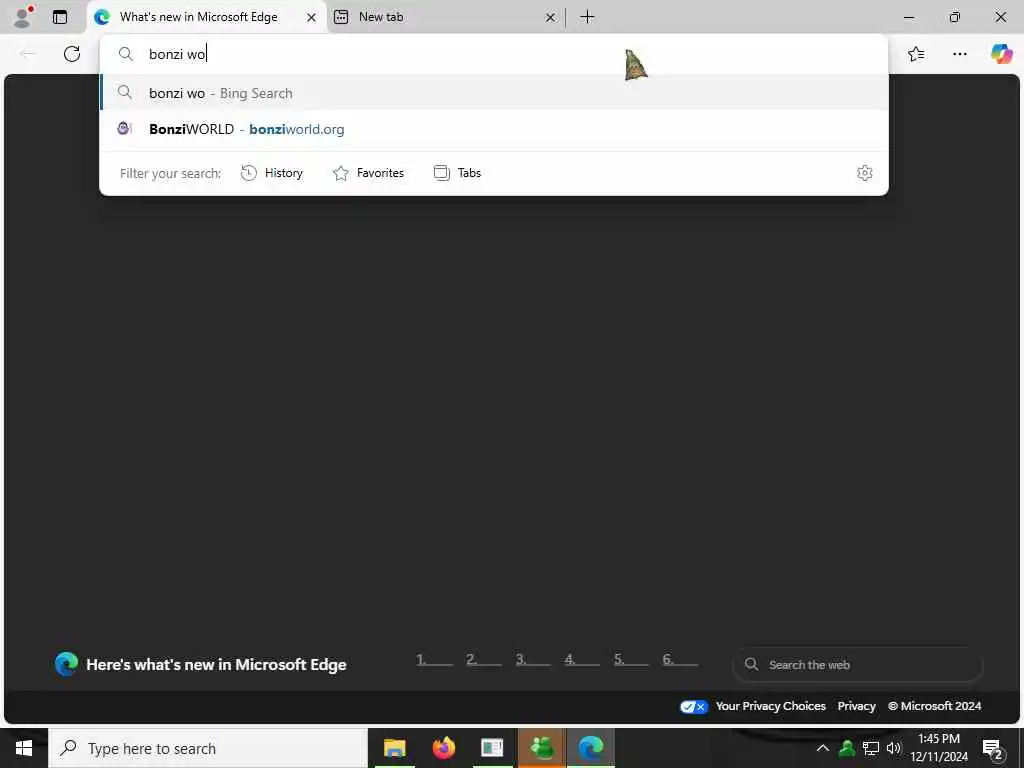This screenshot has height=768, width=1024.
Task: Click the Microsoft Edge taskbar icon
Action: 591,748
